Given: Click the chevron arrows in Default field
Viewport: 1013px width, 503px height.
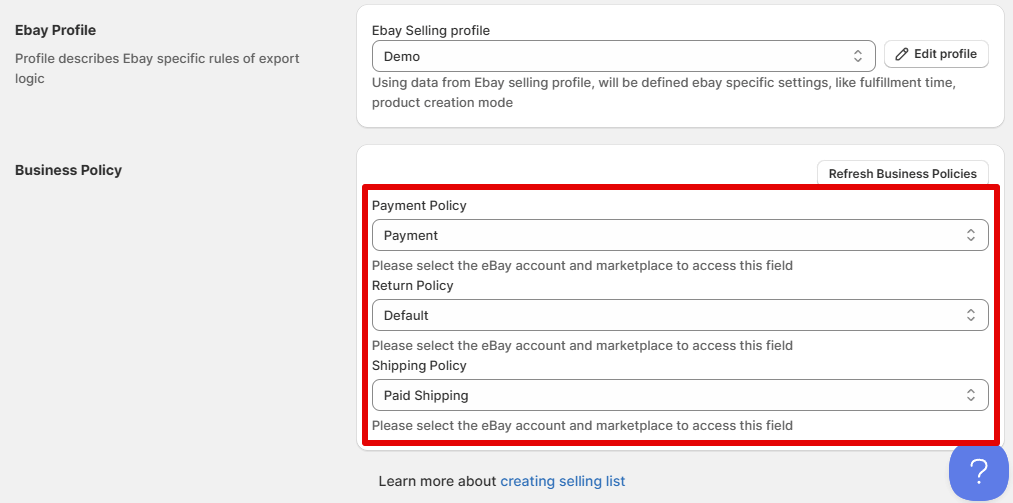Looking at the screenshot, I should 970,315.
